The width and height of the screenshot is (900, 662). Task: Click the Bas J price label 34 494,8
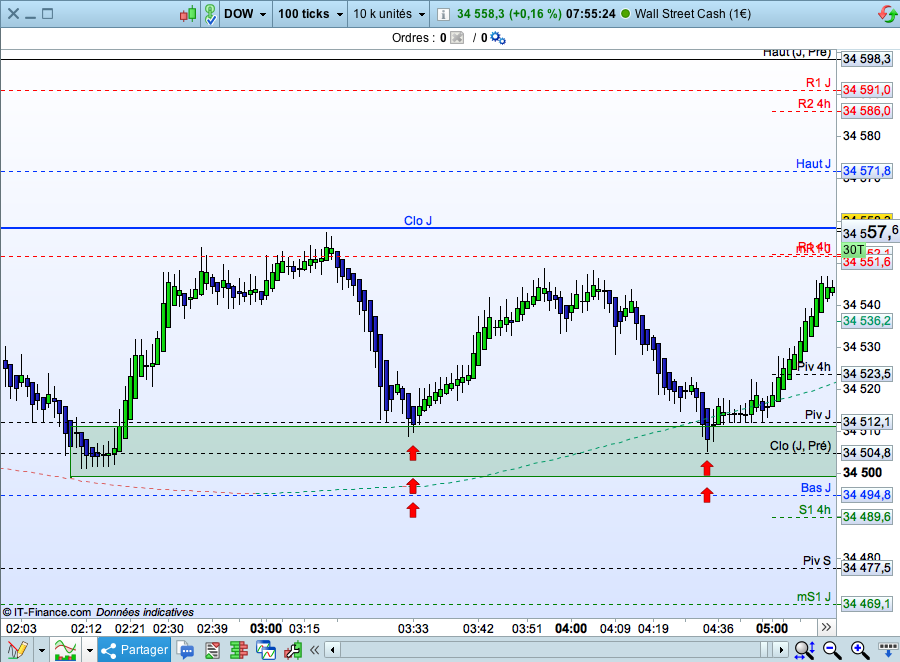(x=867, y=495)
